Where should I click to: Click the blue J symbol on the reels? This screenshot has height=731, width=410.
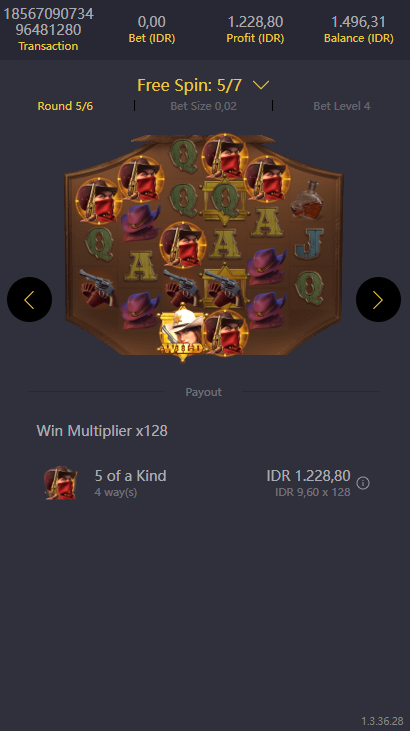pos(310,244)
